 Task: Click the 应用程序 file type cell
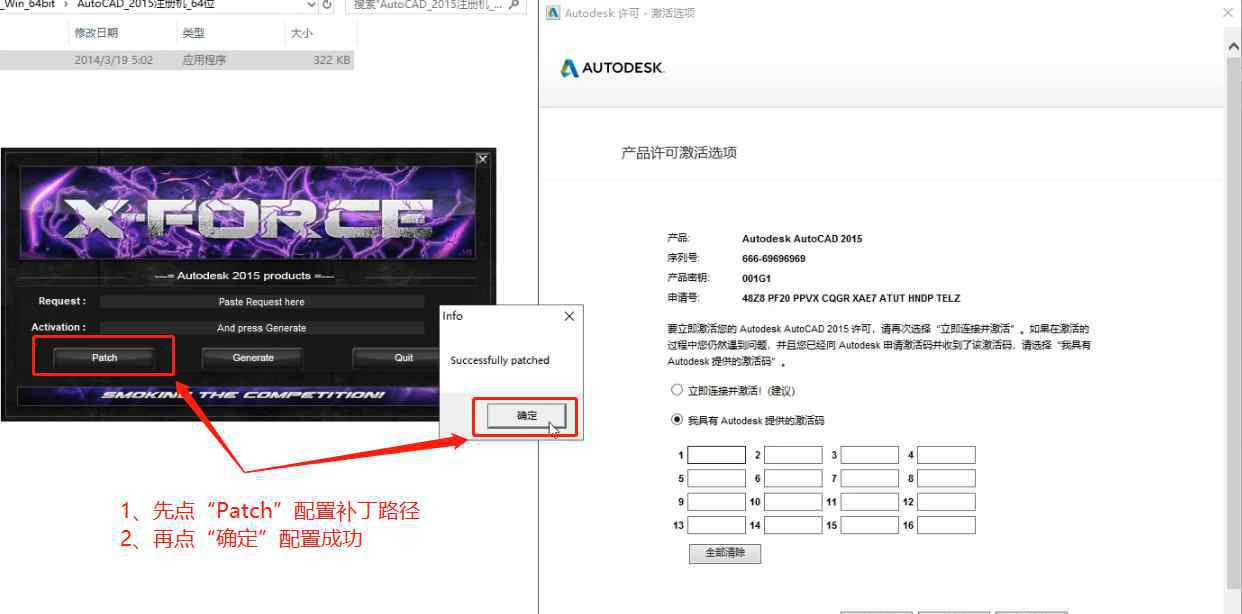click(204, 60)
